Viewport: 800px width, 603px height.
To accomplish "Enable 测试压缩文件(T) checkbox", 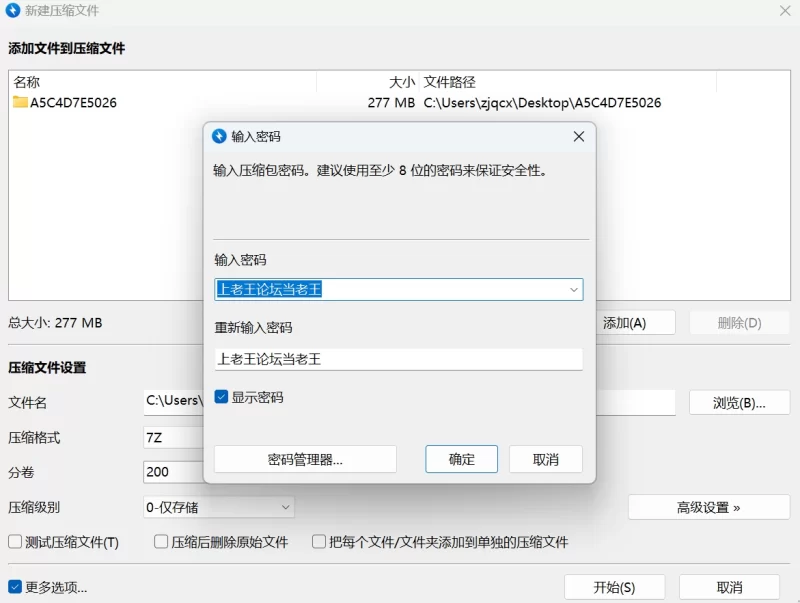I will click(x=15, y=542).
